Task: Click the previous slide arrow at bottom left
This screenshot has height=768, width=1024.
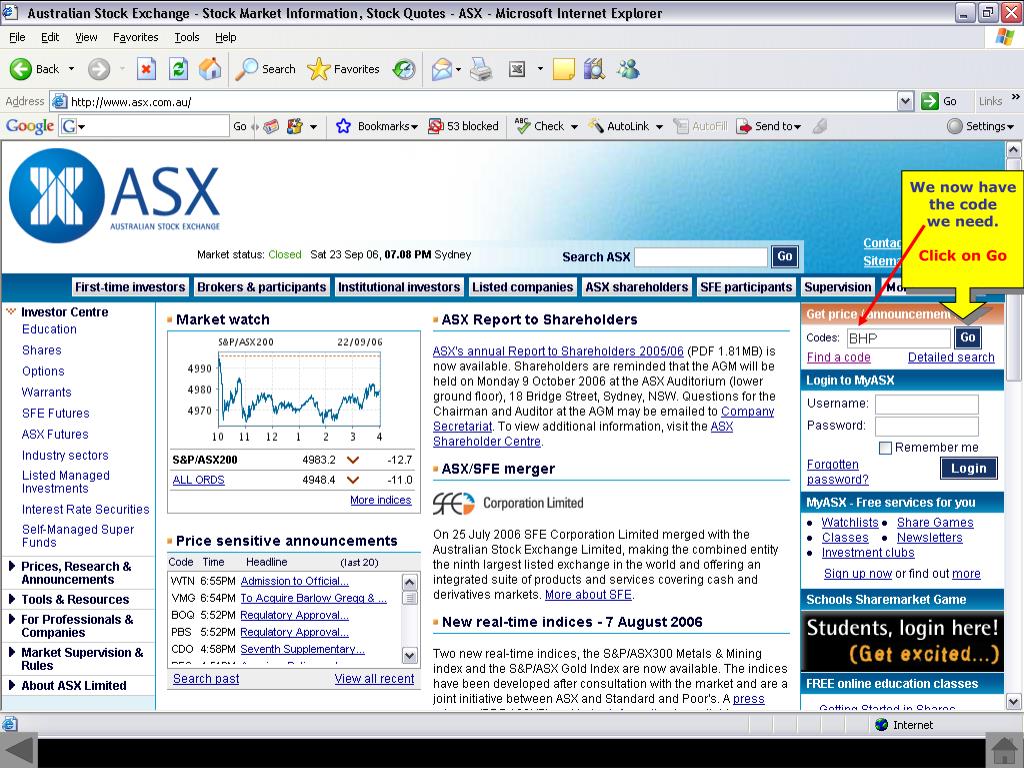Action: pyautogui.click(x=18, y=750)
